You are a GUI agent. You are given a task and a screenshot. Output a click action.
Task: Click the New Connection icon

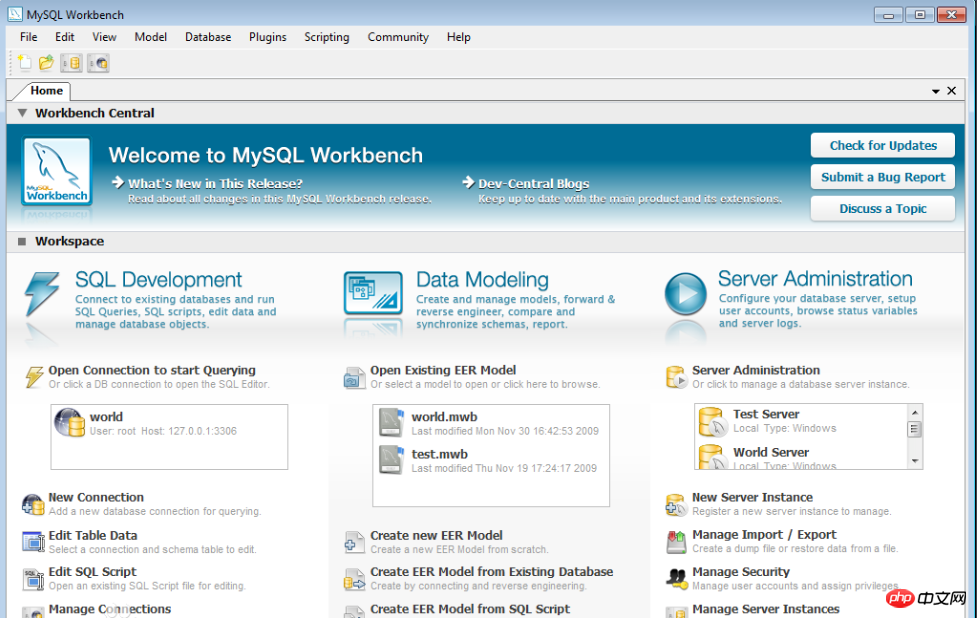tap(33, 504)
